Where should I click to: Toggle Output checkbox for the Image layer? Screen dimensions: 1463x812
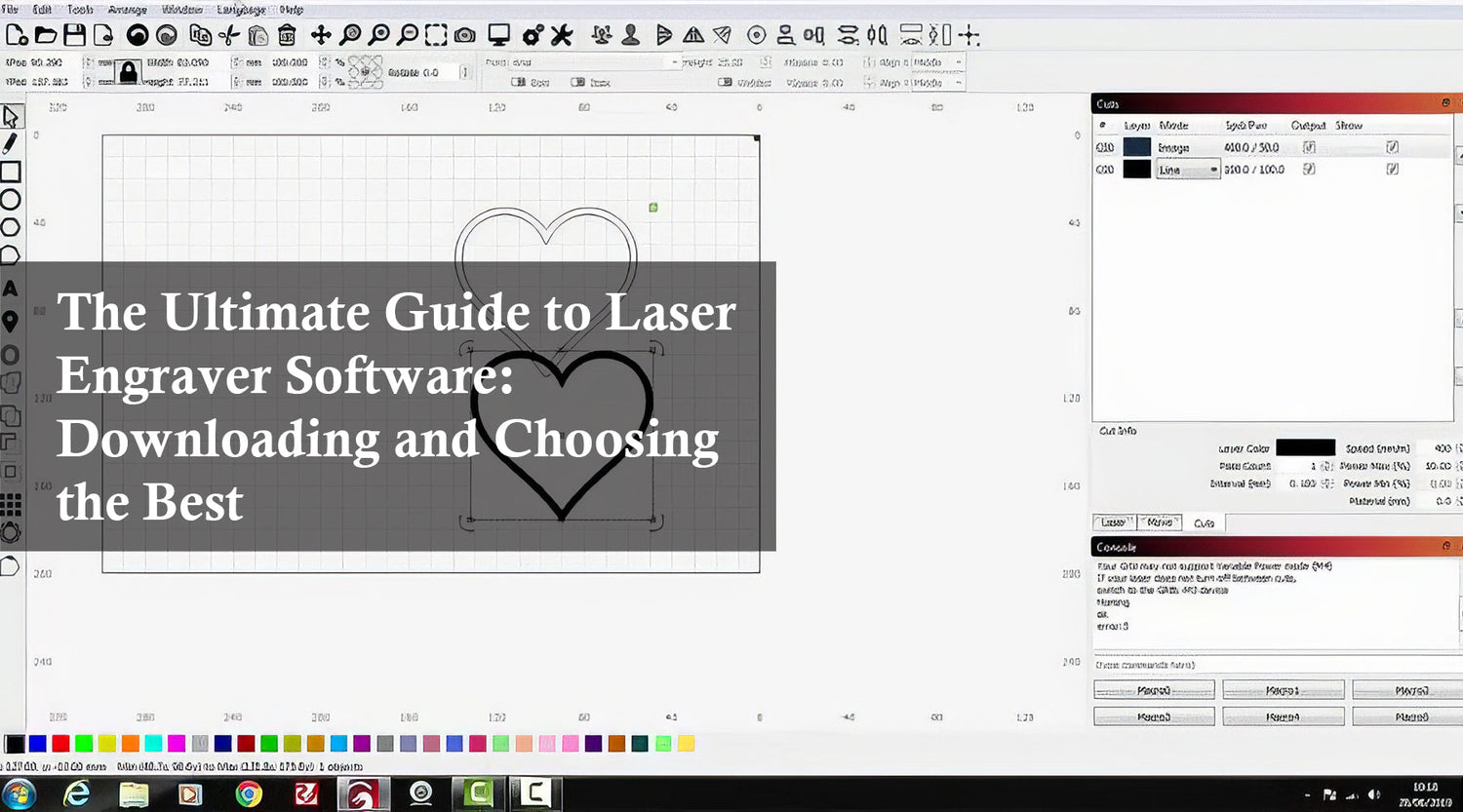tap(1308, 146)
